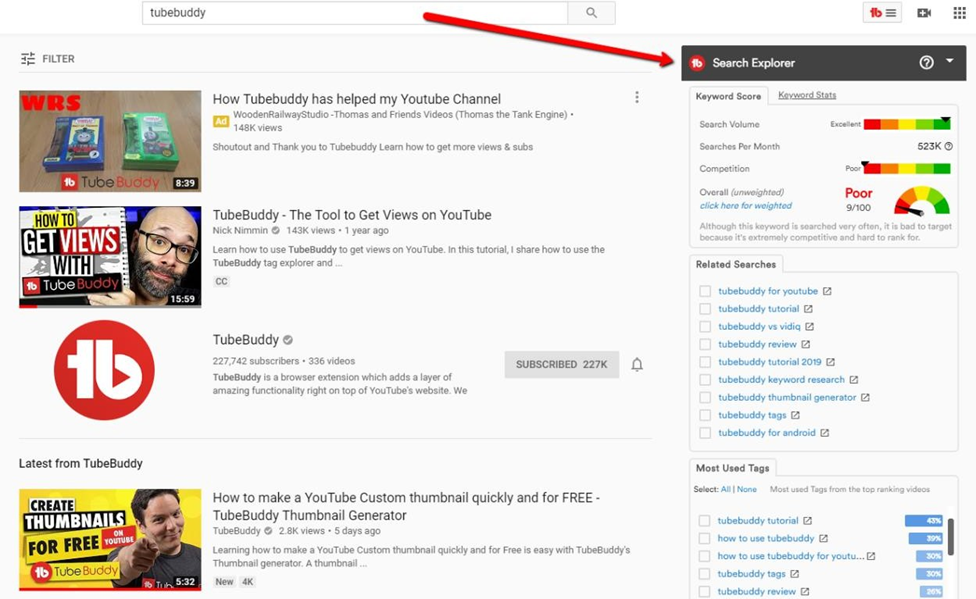Click the 'Latest from TubeBuddy' heading

(80, 463)
